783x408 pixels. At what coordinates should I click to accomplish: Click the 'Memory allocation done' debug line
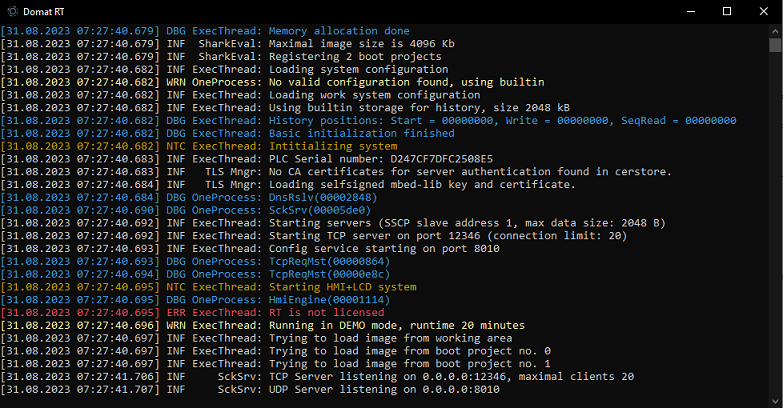pos(205,31)
